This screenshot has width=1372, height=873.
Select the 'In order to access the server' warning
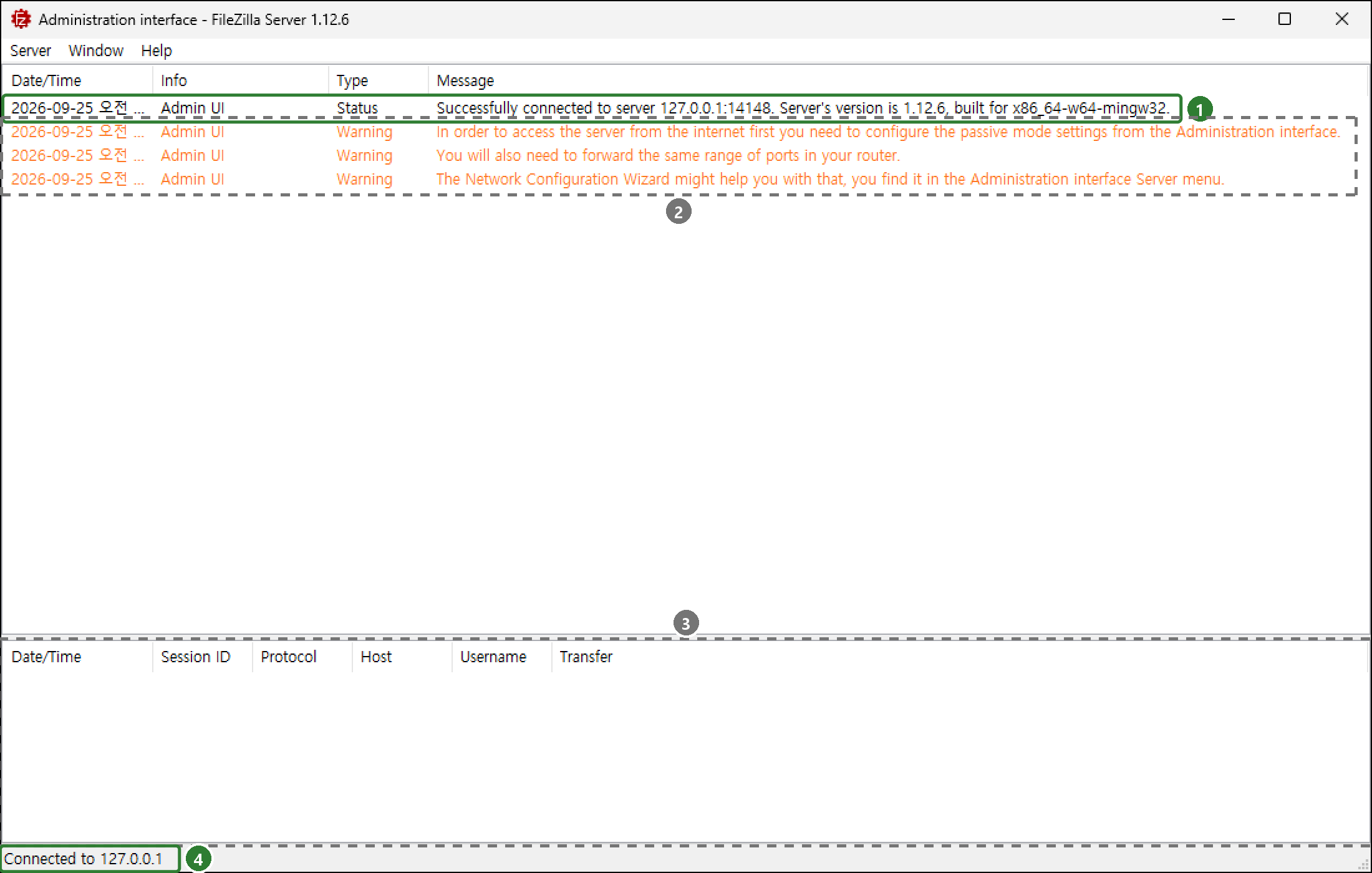pyautogui.click(x=888, y=132)
